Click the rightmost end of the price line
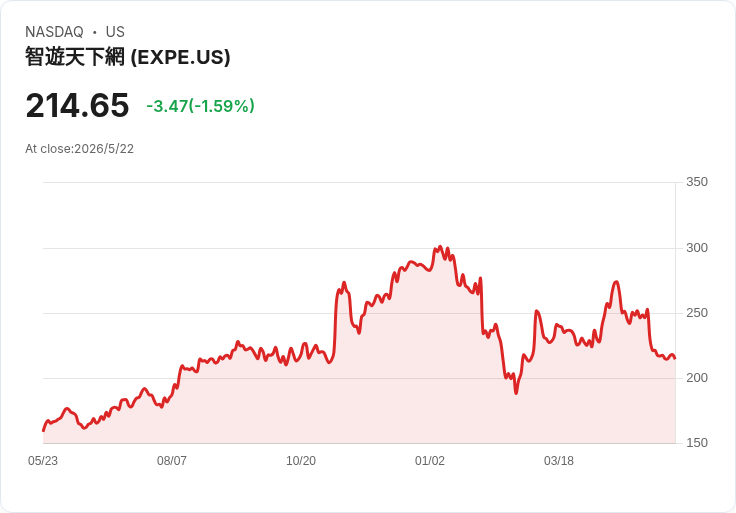736x513 pixels. [675, 358]
